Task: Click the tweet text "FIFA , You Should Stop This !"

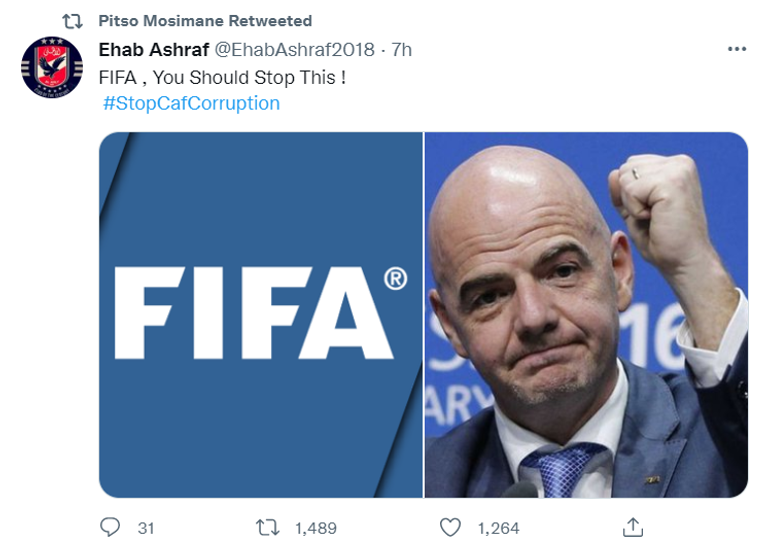Action: (221, 77)
